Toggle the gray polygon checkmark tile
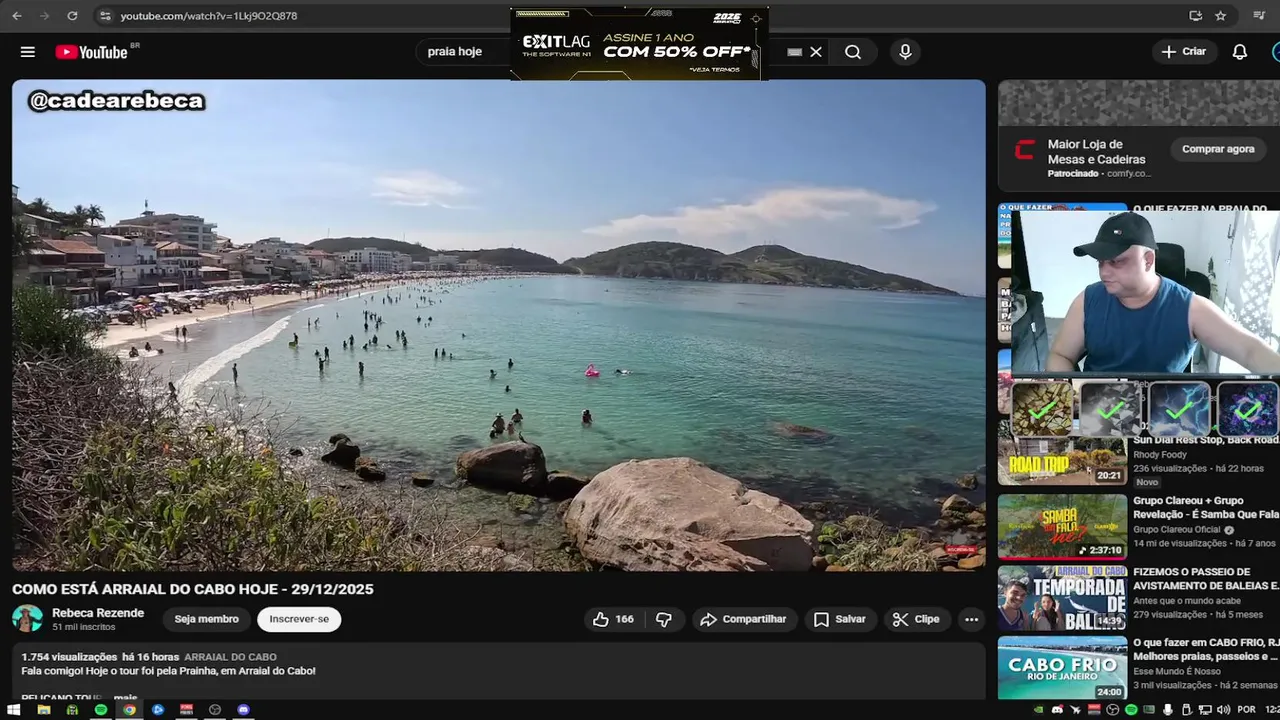The image size is (1280, 720). [1110, 408]
